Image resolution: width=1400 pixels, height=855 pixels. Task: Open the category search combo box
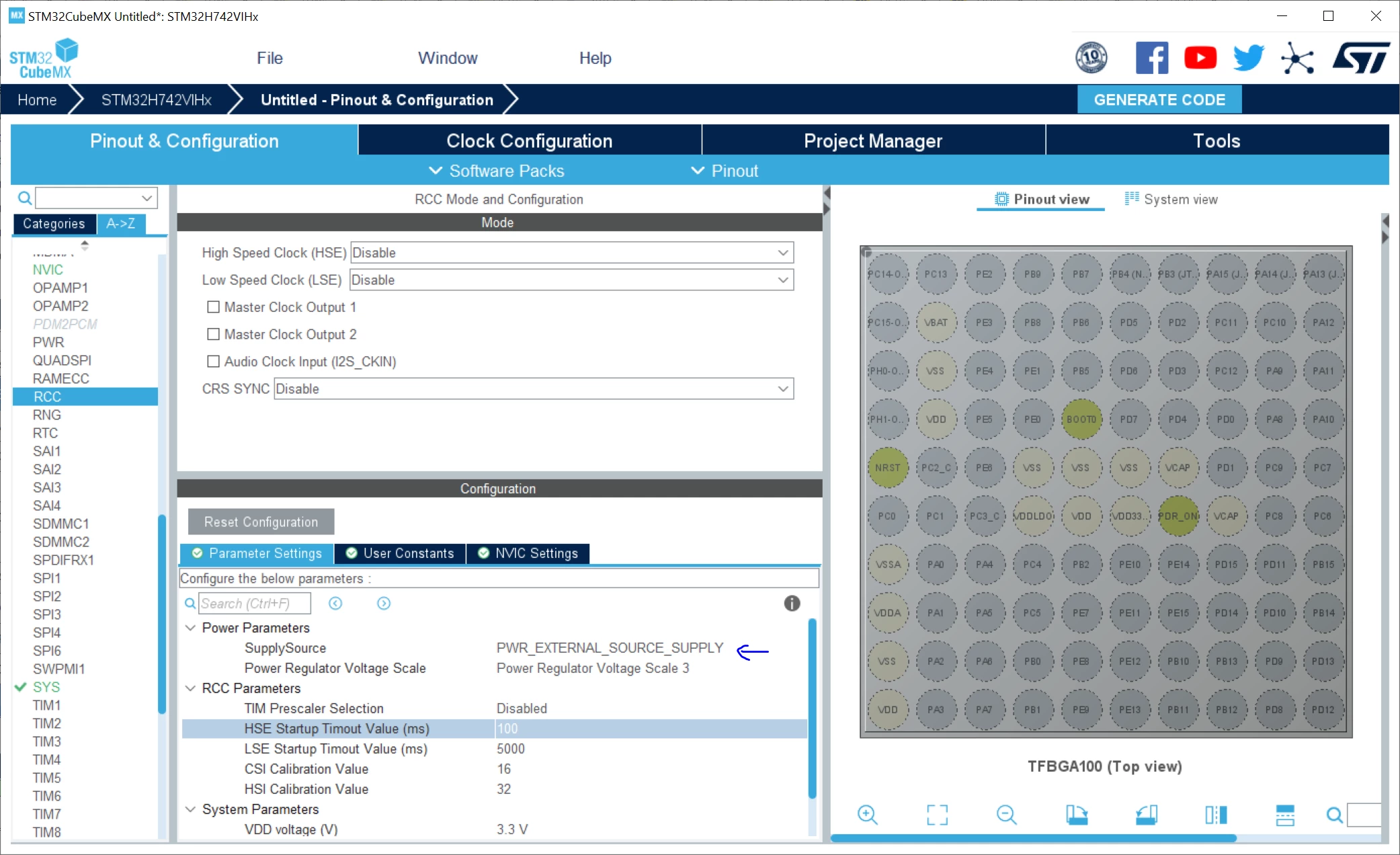tap(97, 198)
